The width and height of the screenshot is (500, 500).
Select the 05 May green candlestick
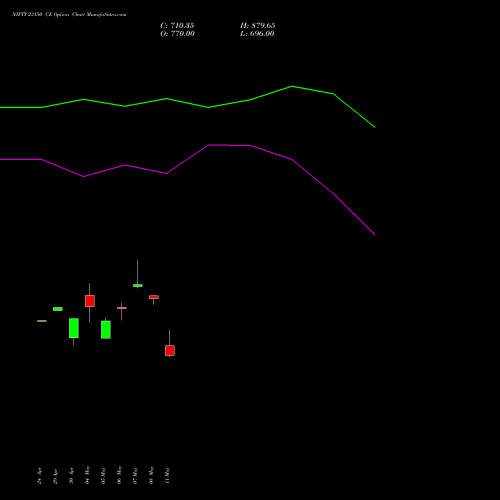click(x=106, y=330)
